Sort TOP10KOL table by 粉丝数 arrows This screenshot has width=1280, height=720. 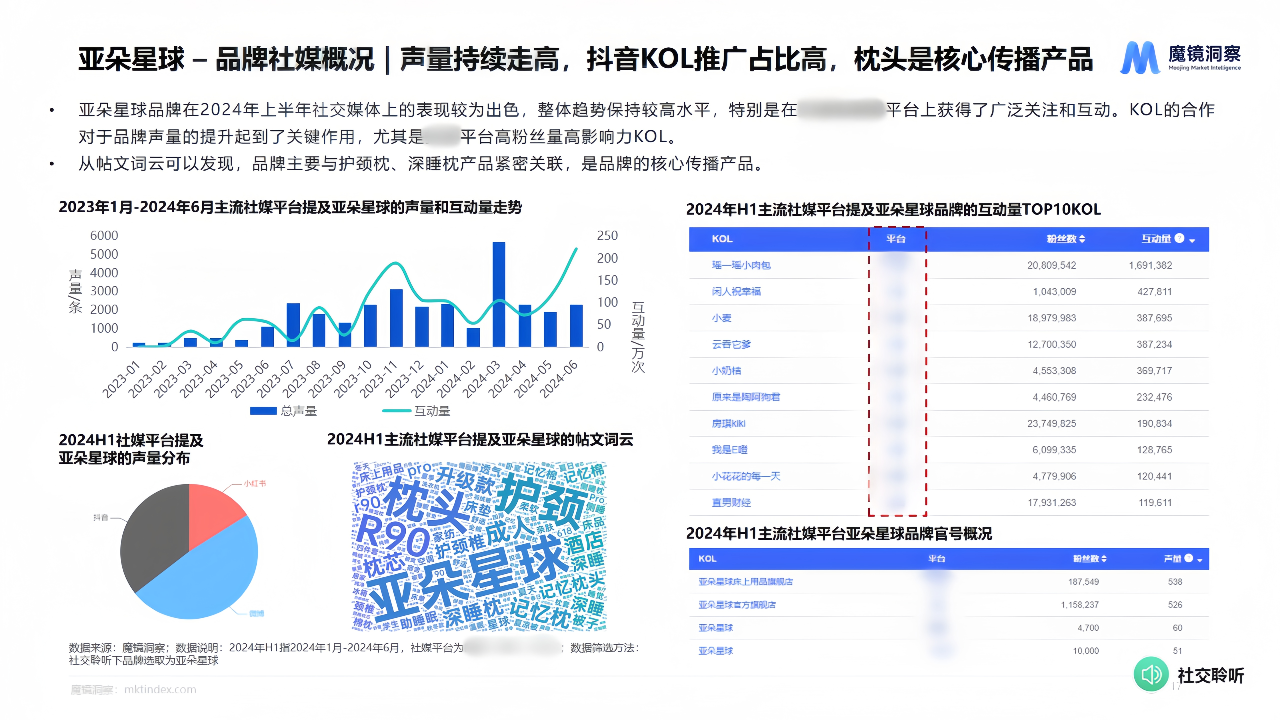coord(1082,239)
